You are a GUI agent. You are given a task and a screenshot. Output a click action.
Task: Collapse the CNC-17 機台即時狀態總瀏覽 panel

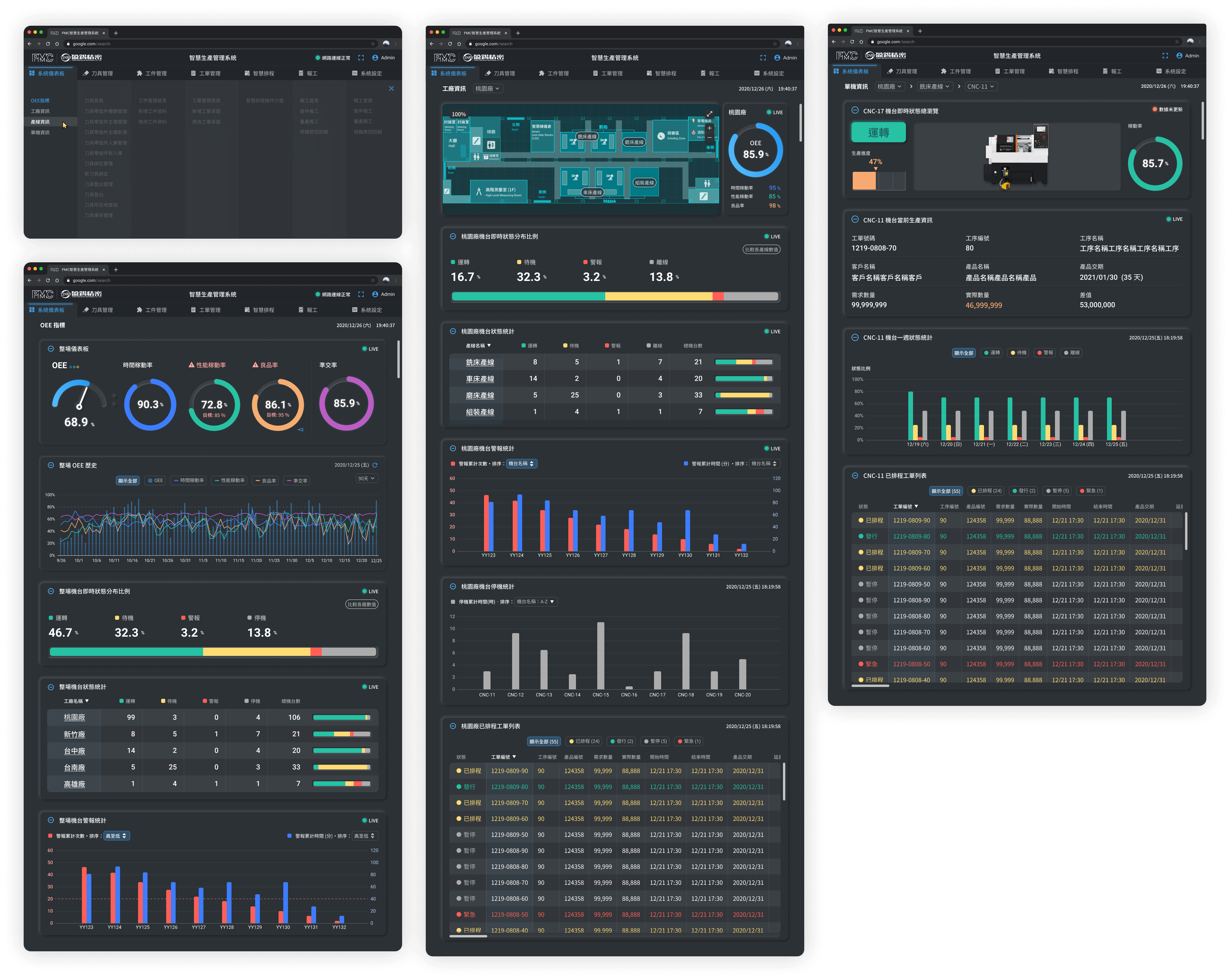point(854,111)
